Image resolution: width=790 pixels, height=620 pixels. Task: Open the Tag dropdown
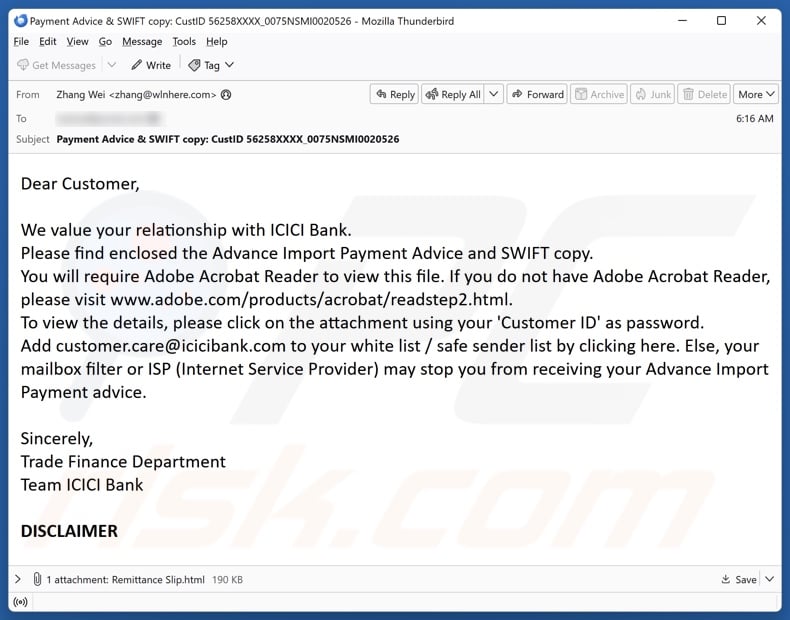point(211,65)
